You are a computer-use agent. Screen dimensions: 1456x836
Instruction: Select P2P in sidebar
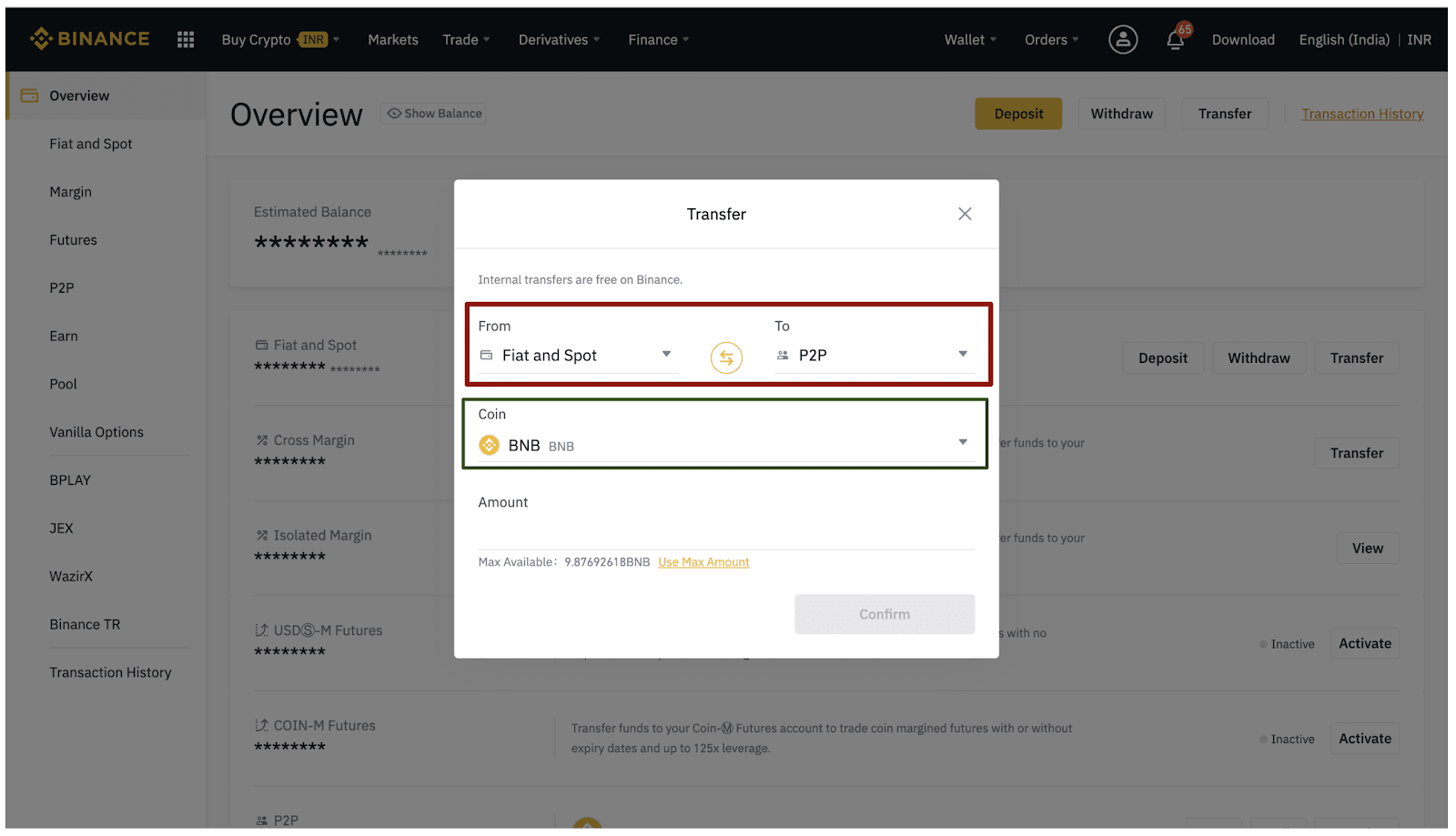(62, 288)
